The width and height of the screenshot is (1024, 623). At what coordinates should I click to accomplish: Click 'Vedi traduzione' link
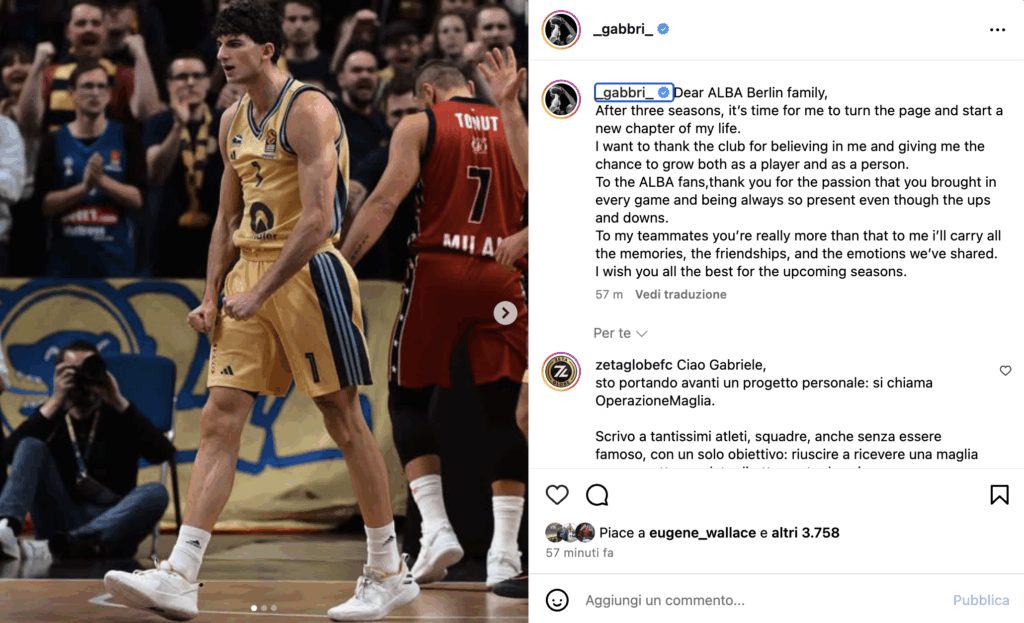tap(680, 295)
